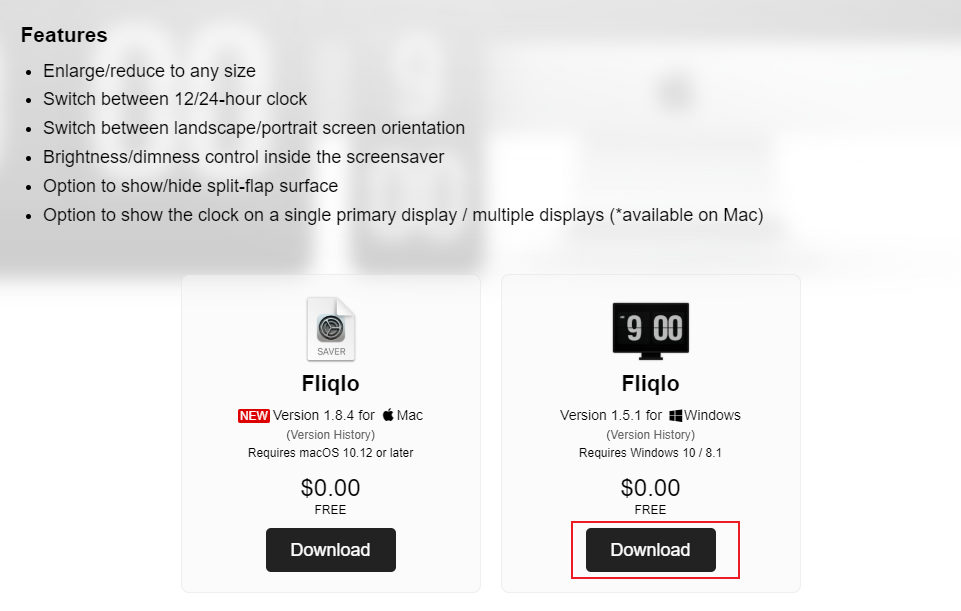Select the Apple logo next to Mac

click(387, 414)
